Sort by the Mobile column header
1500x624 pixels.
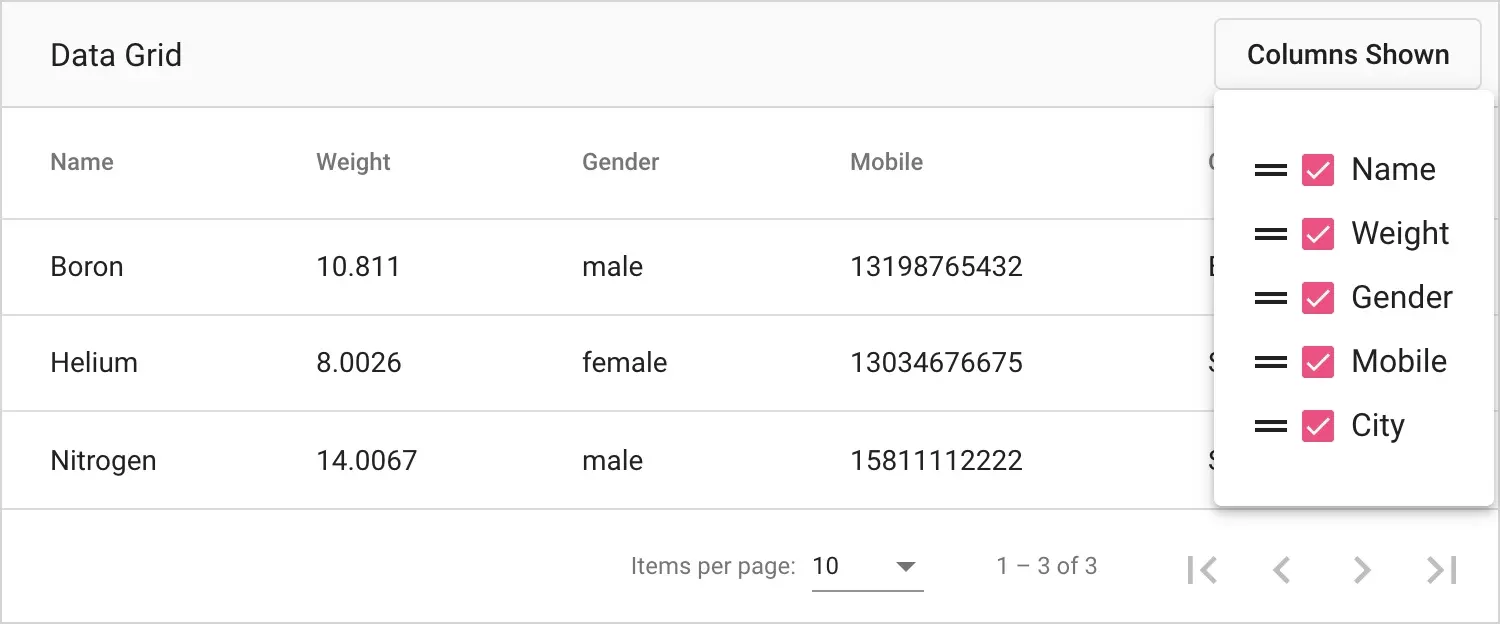click(886, 162)
